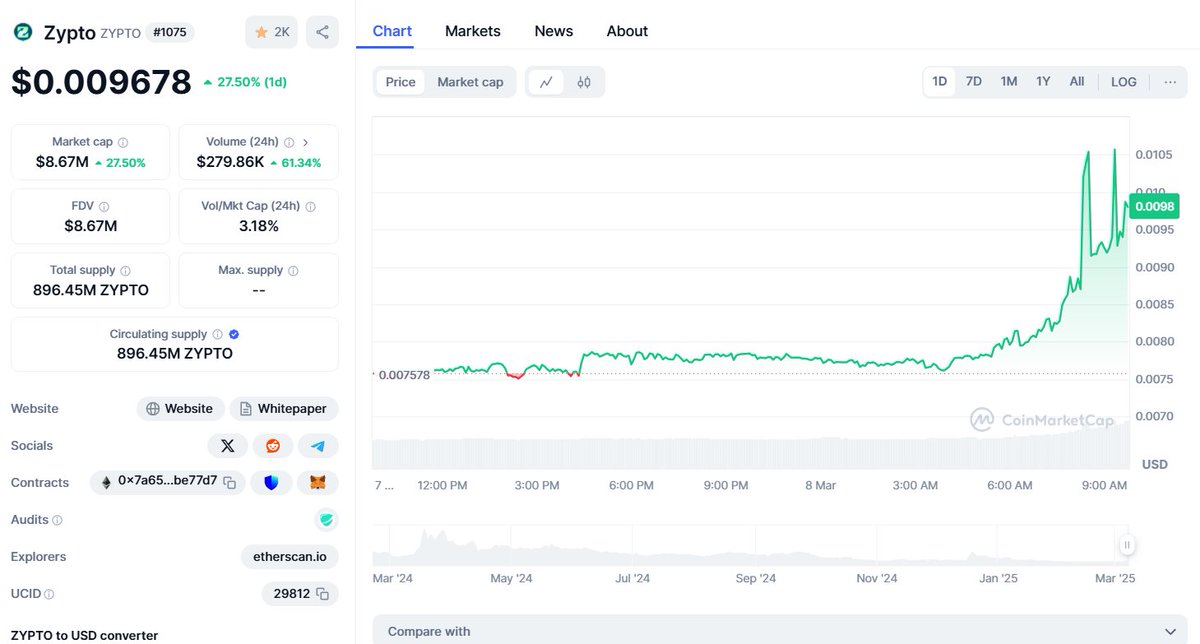Show Total supply info icon

coord(125,271)
